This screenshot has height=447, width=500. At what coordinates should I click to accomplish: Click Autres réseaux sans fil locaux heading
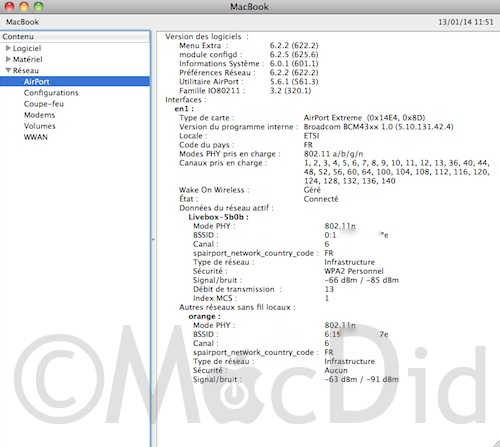point(237,307)
